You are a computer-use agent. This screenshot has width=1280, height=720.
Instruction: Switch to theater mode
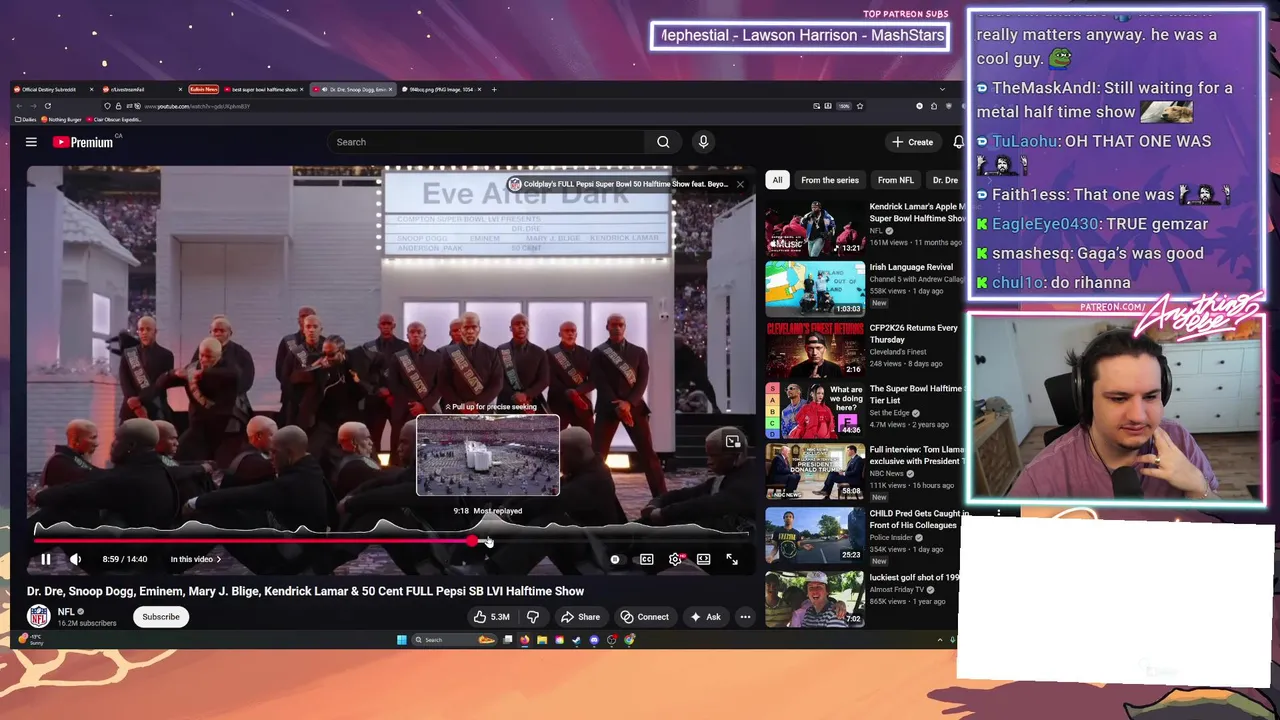704,559
